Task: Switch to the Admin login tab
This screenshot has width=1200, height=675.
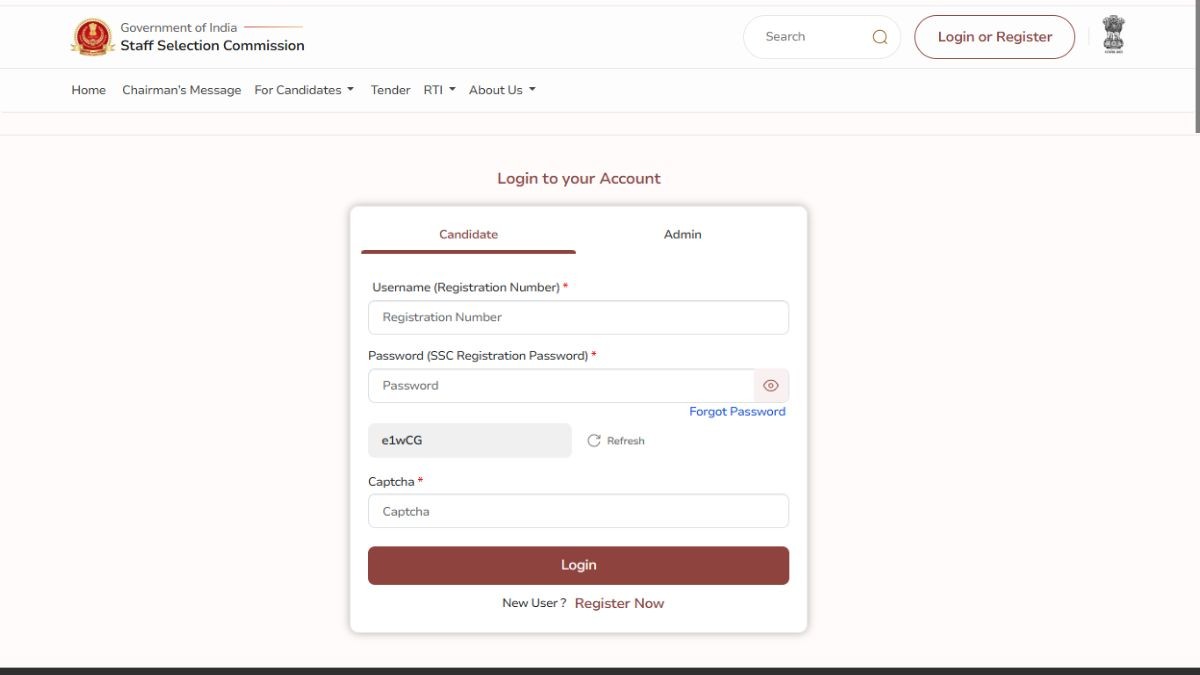Action: click(x=682, y=234)
